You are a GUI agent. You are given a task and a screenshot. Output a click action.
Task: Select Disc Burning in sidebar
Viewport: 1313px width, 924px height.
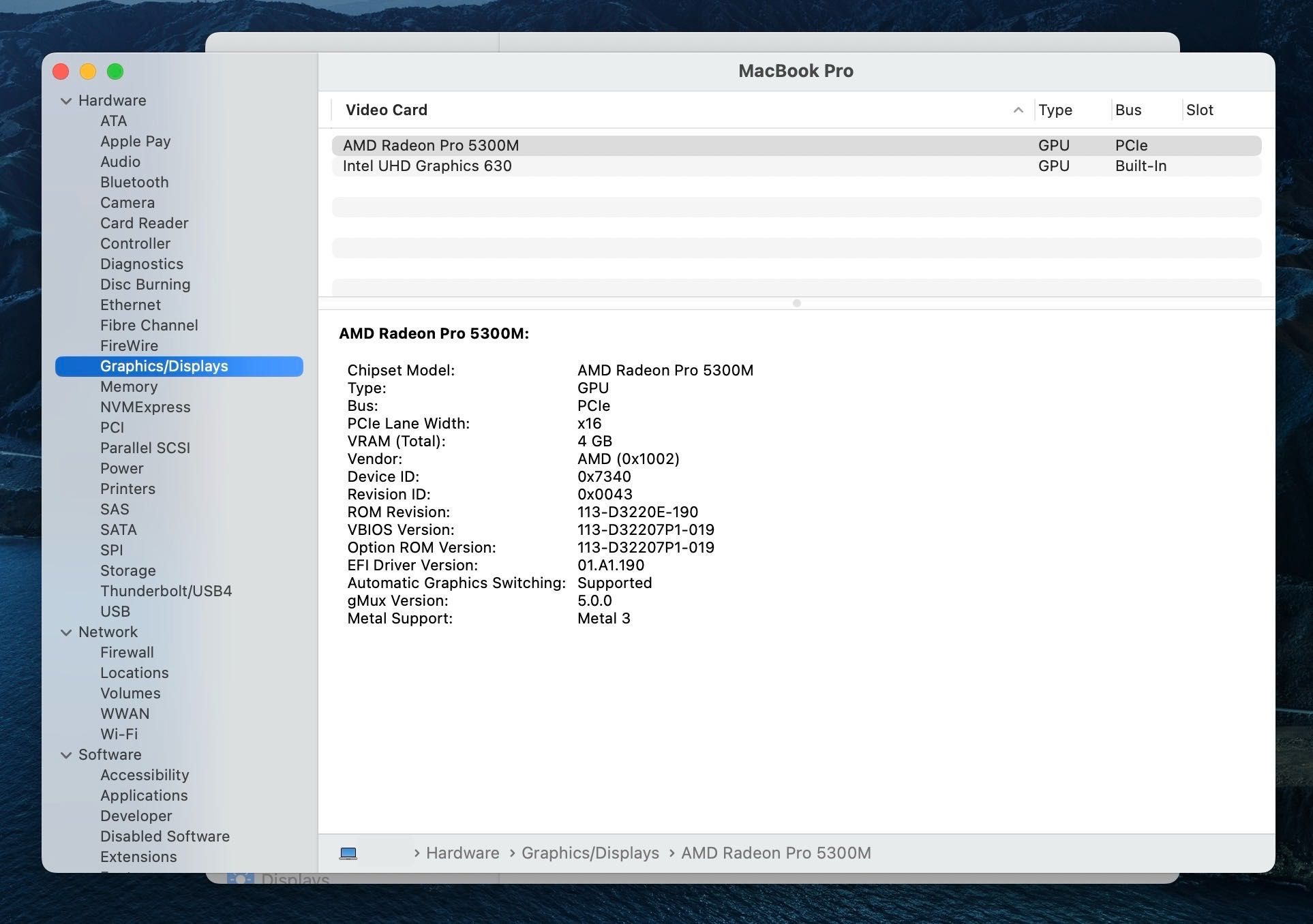tap(145, 284)
